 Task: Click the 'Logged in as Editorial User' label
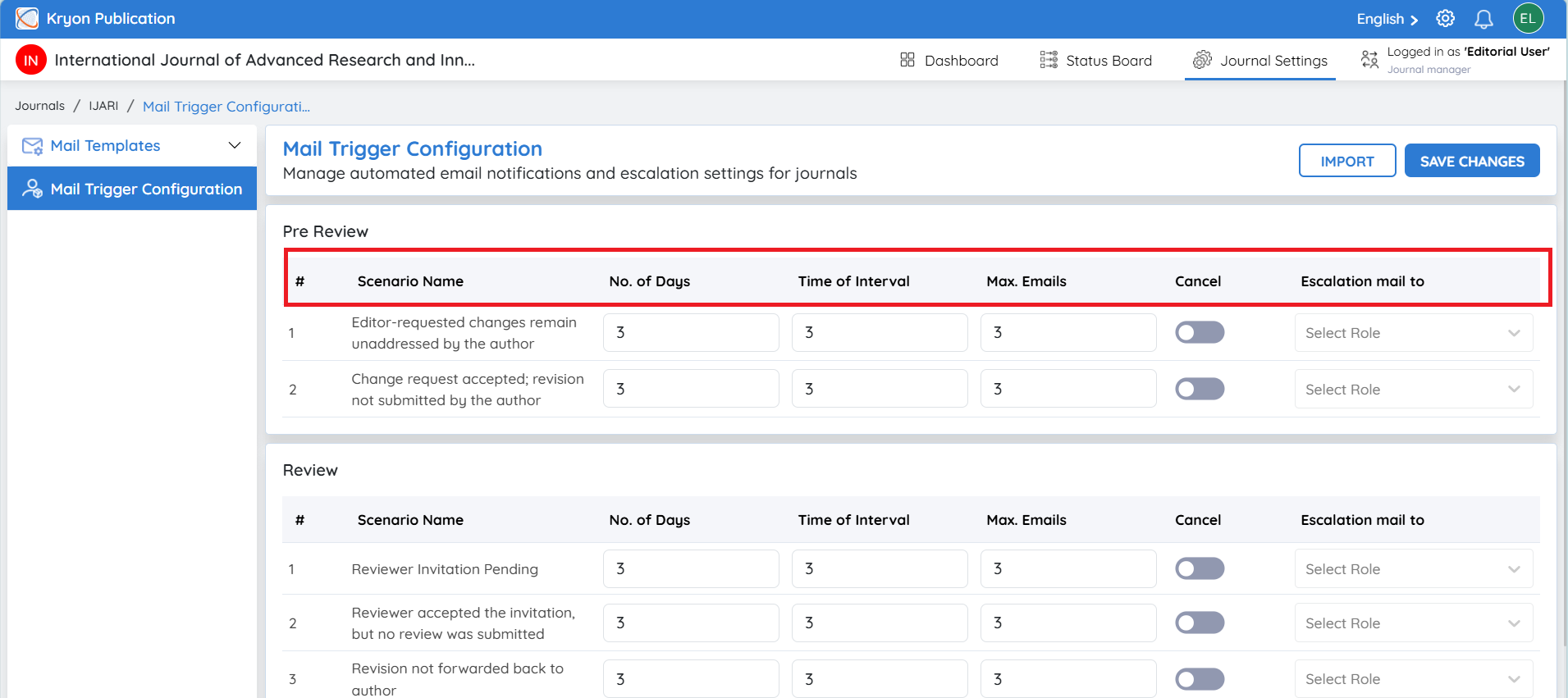[1468, 52]
